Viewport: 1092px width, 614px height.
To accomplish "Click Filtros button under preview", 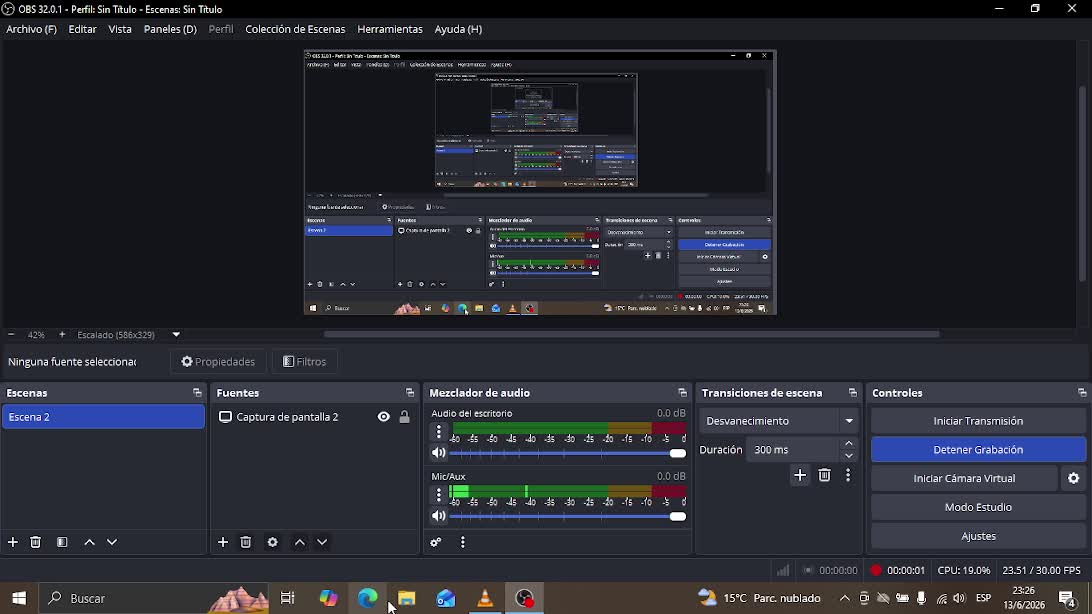I will (x=304, y=361).
